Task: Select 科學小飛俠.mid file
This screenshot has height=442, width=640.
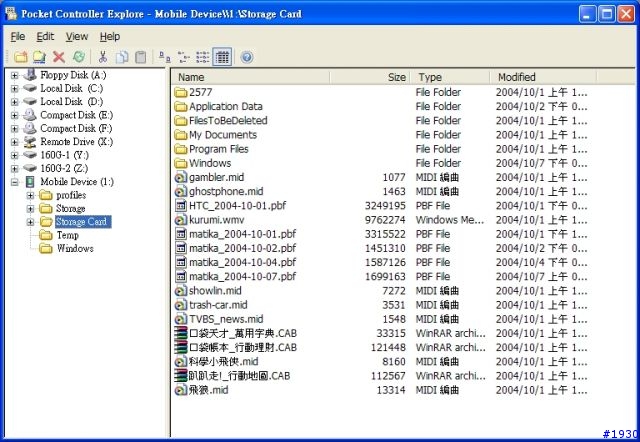Action: [223, 362]
